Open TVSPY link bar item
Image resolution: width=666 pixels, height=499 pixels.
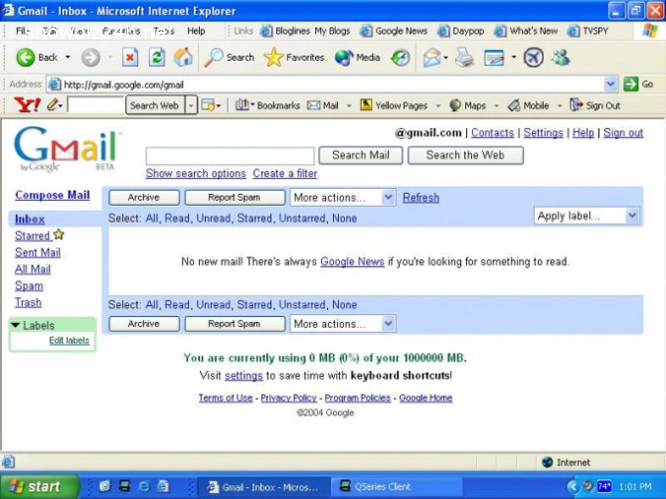click(588, 31)
